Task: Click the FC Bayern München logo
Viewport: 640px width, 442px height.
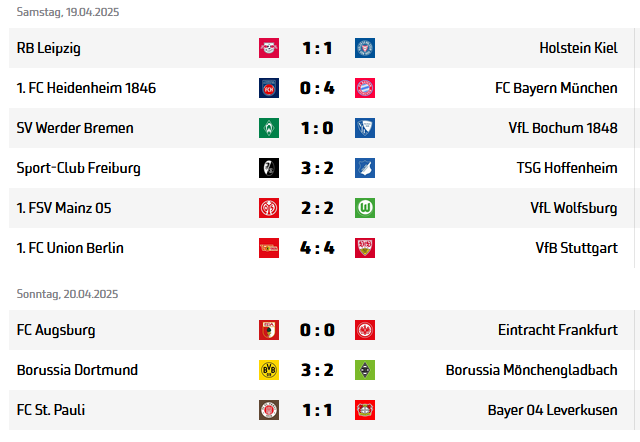Action: pos(365,88)
